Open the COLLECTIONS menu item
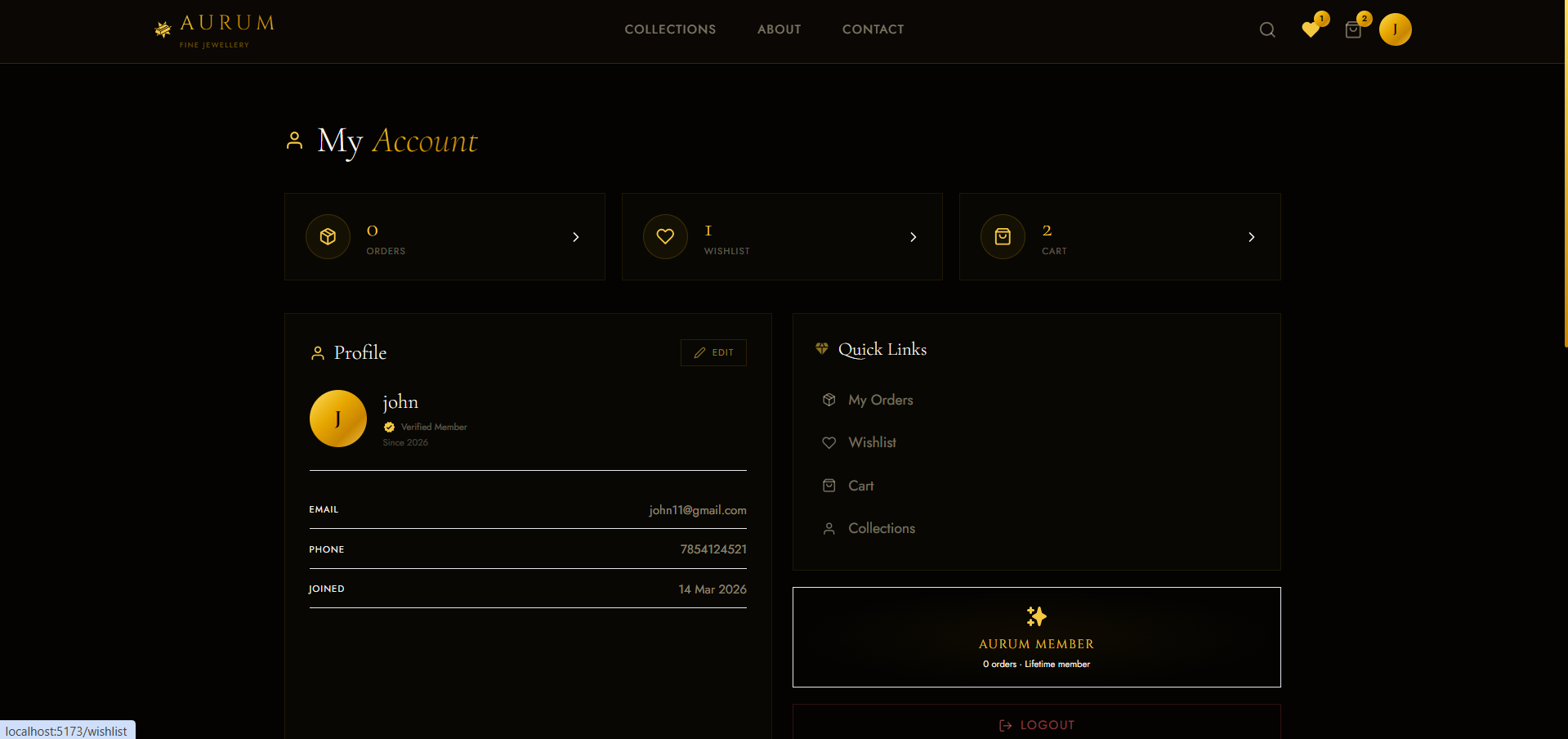The width and height of the screenshot is (1568, 739). 669,29
